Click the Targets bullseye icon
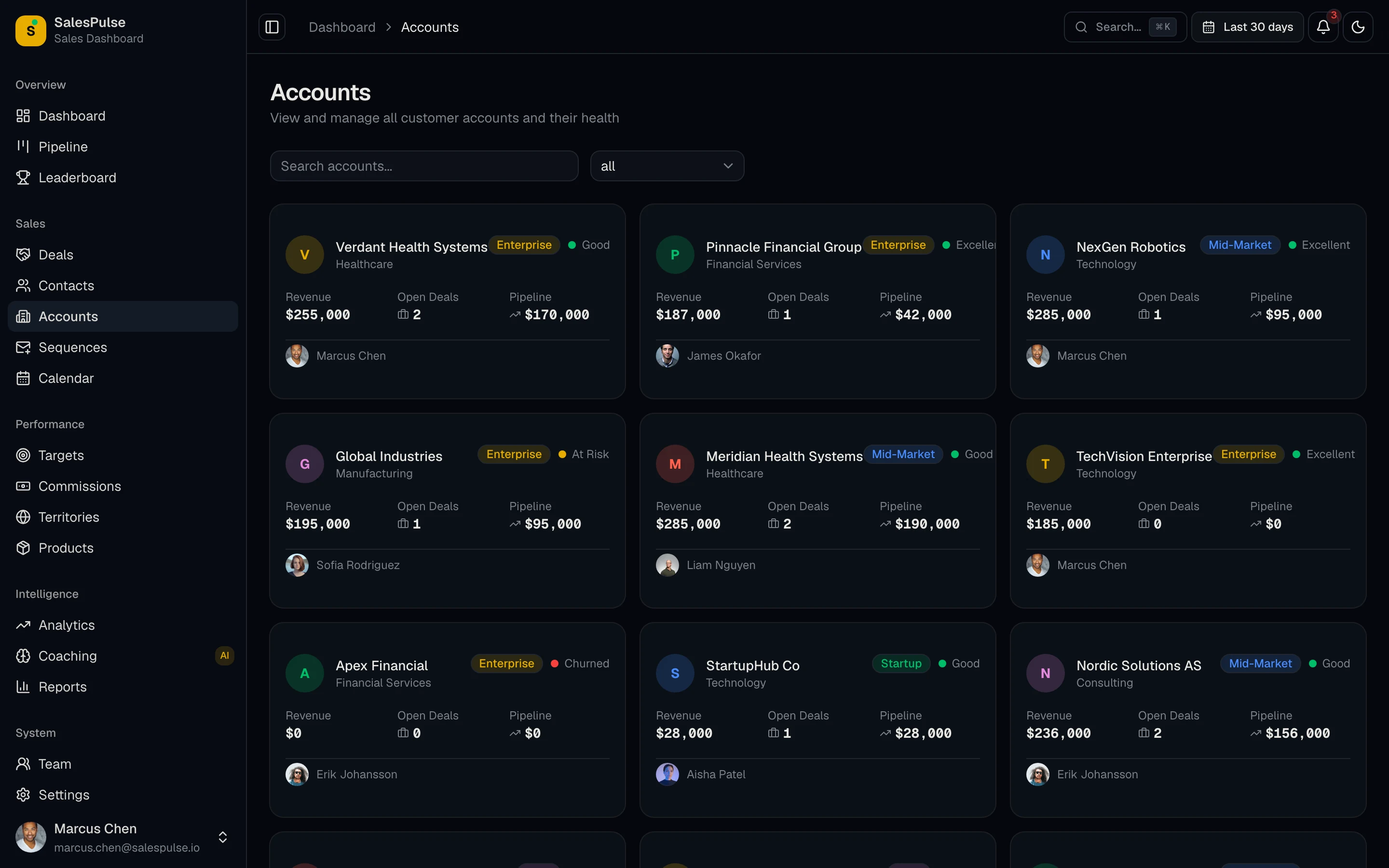1389x868 pixels. pos(23,455)
